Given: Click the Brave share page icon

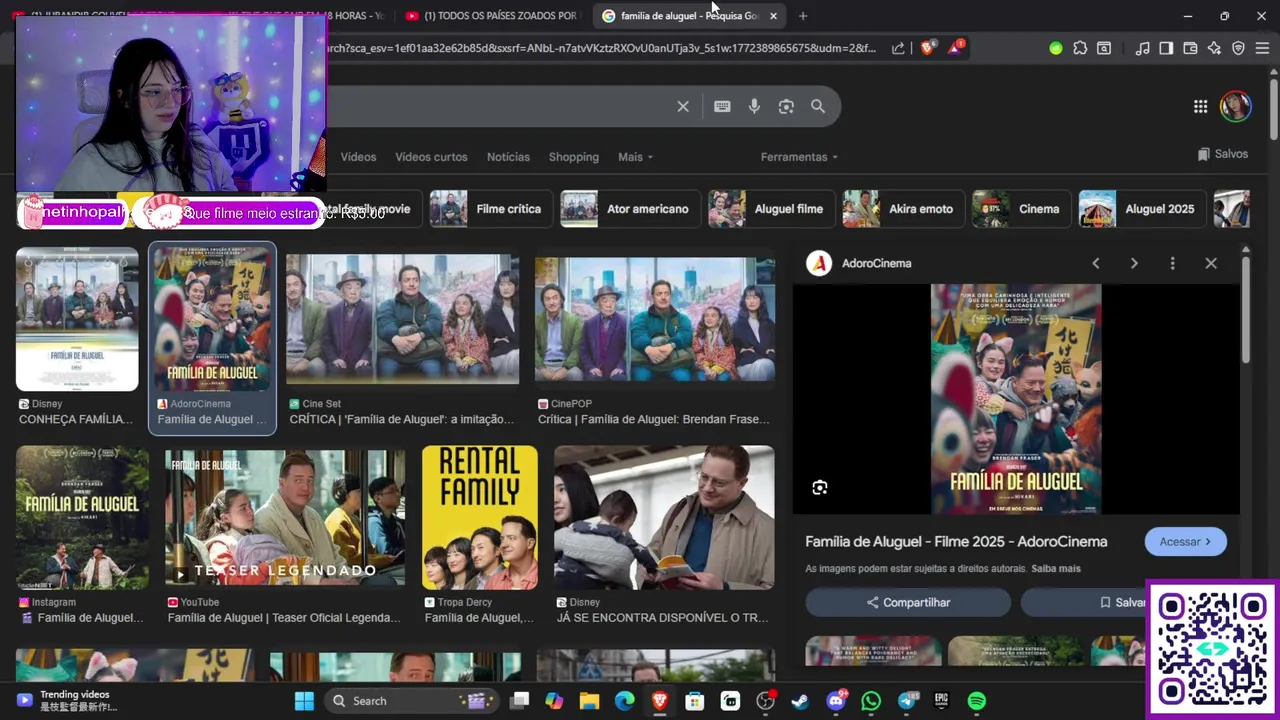Looking at the screenshot, I should tap(898, 48).
